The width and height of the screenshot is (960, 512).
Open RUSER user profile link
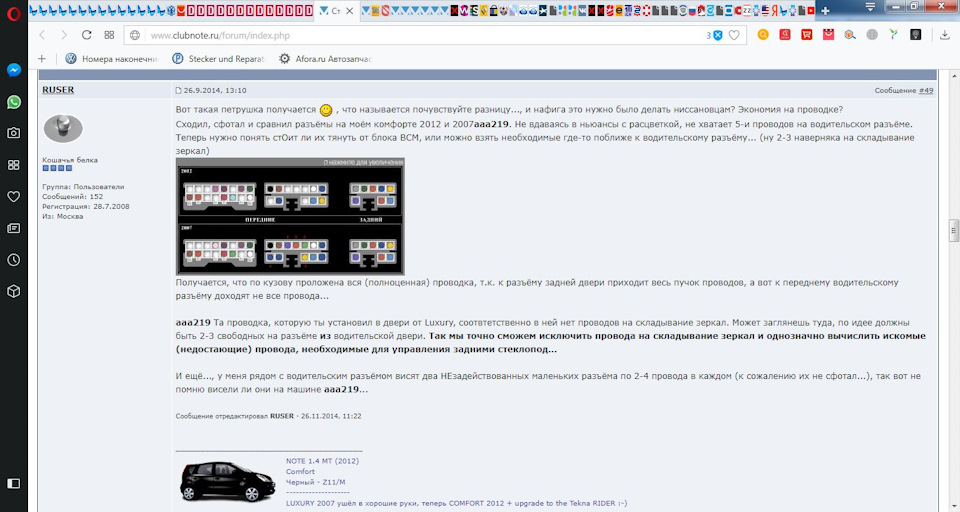click(x=58, y=89)
